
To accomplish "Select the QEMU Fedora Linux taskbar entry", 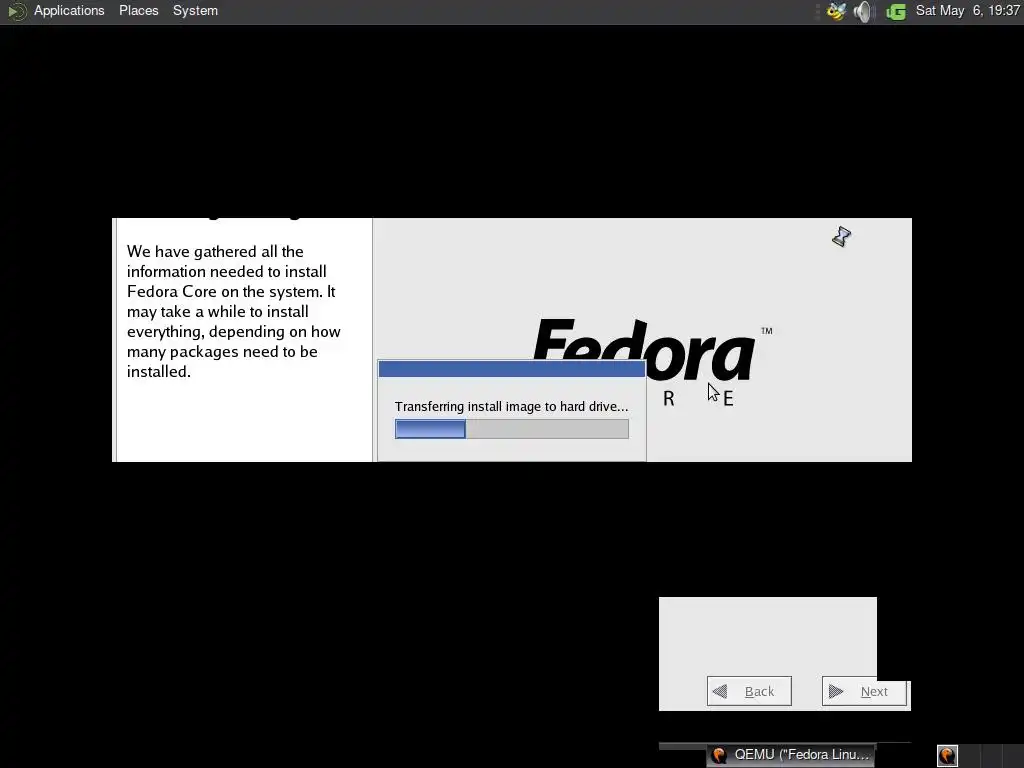I will click(791, 755).
